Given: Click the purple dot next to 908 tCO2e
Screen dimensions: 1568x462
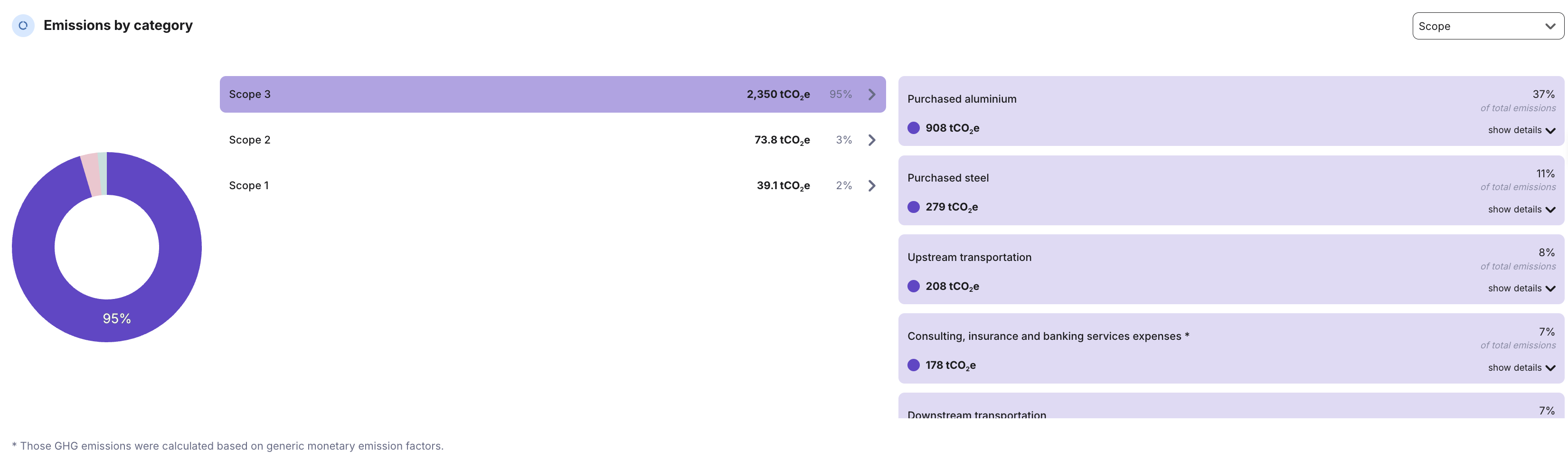Looking at the screenshot, I should 913,128.
